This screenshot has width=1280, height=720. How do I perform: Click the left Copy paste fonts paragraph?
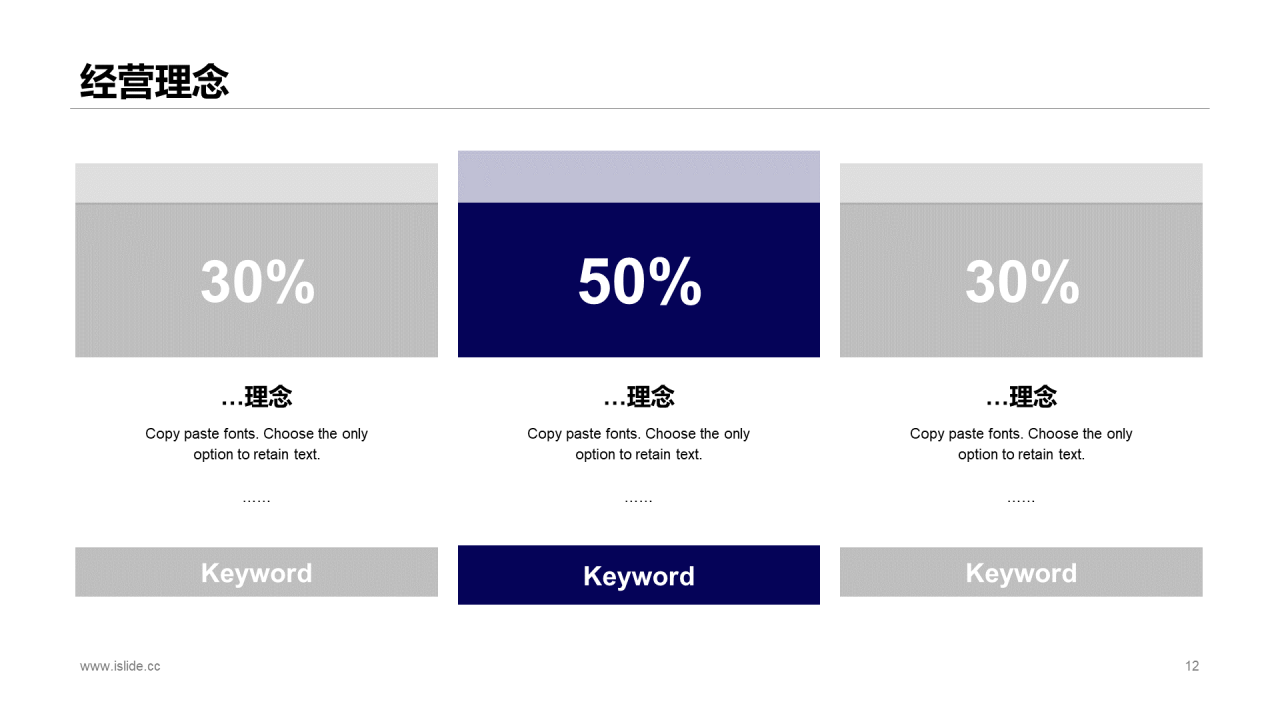click(256, 444)
